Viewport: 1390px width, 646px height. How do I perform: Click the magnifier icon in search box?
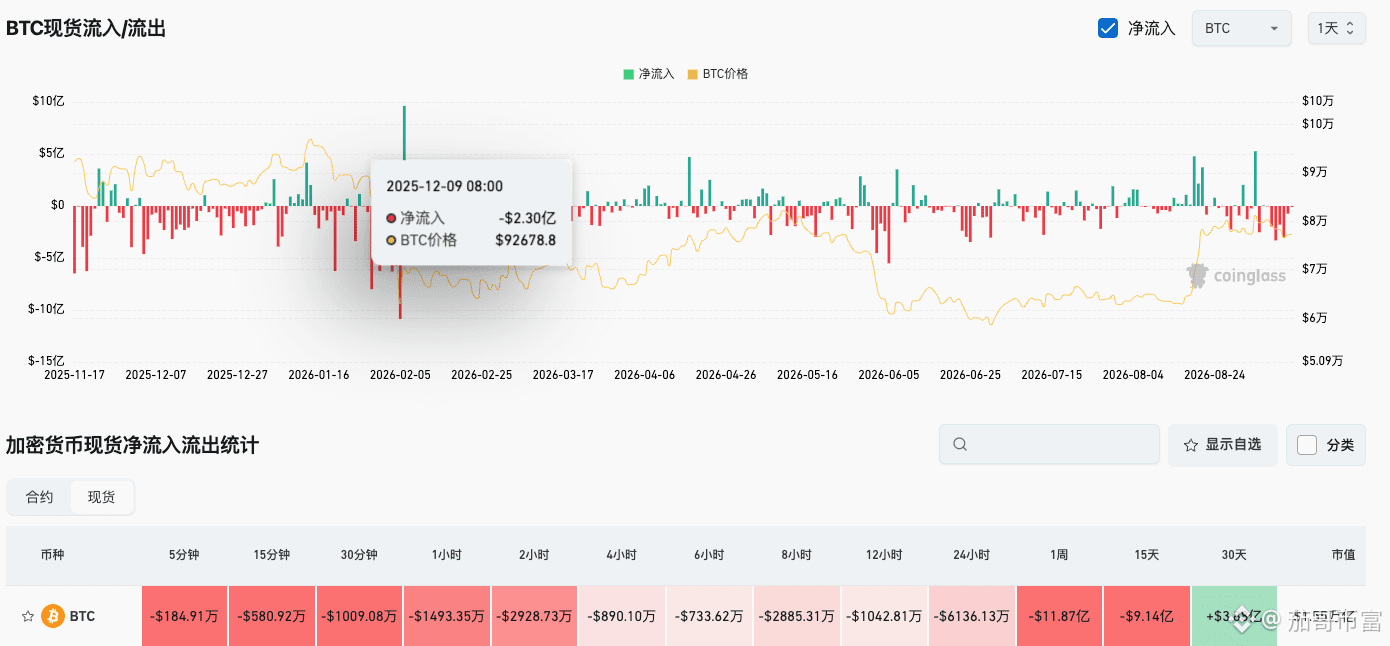point(960,444)
